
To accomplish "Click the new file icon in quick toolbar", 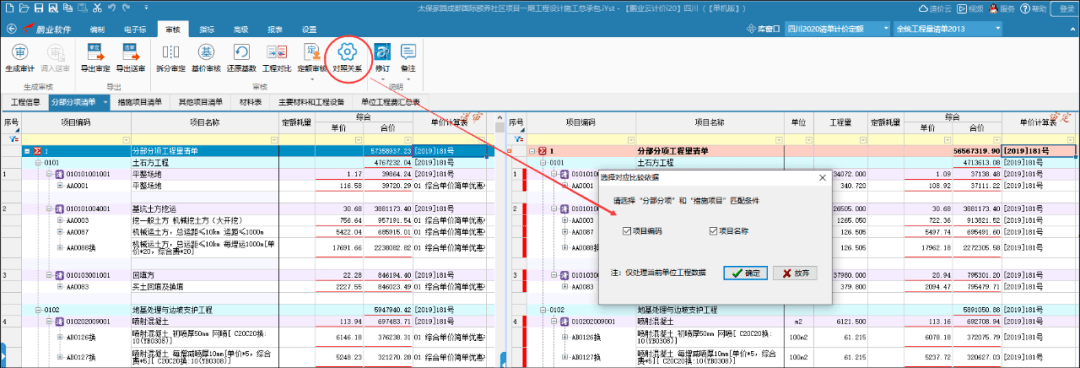I will point(9,8).
